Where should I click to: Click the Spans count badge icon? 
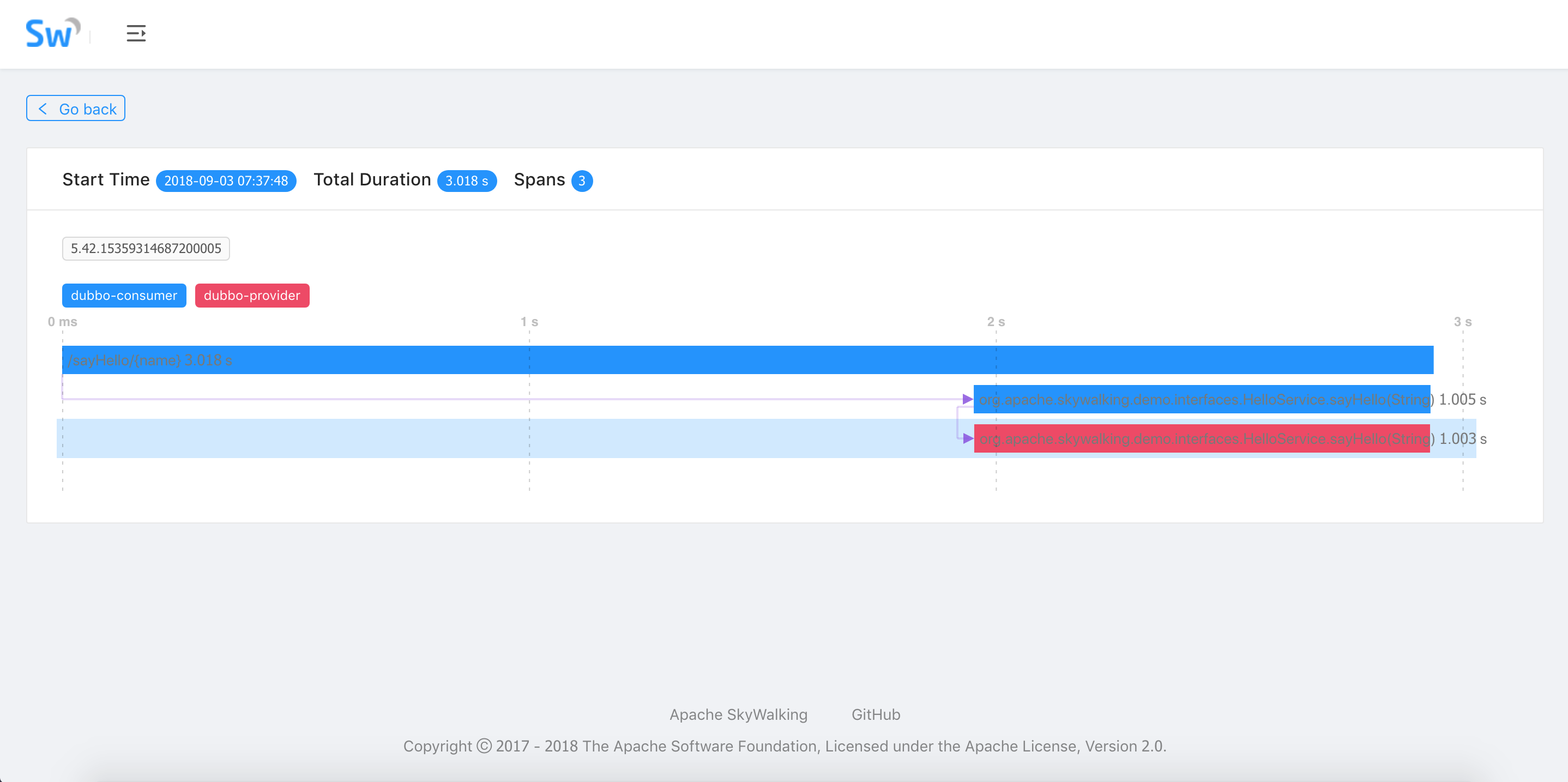tap(582, 180)
